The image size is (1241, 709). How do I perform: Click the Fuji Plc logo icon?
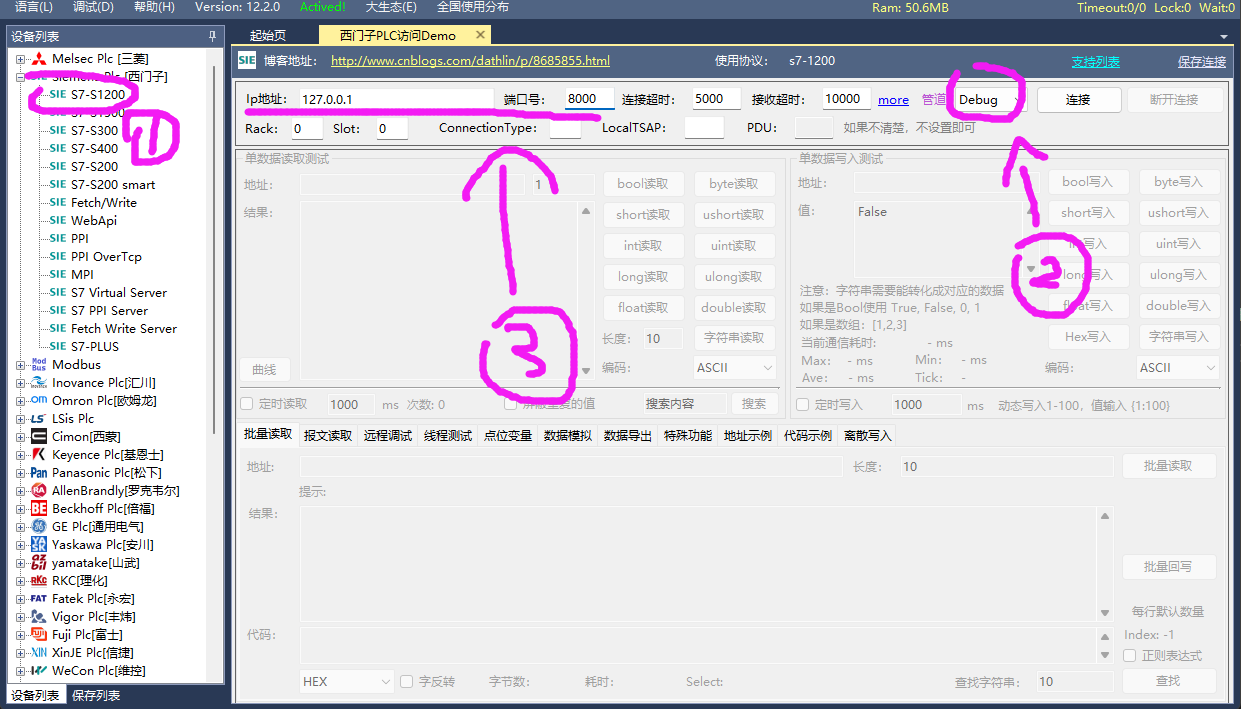39,634
